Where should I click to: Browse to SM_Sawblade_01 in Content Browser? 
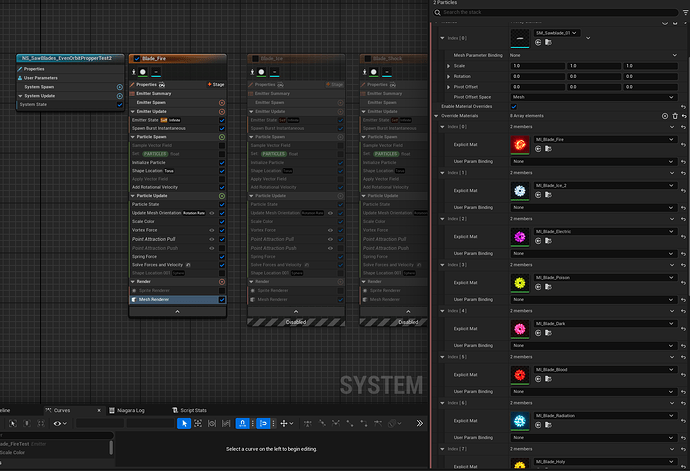point(548,43)
